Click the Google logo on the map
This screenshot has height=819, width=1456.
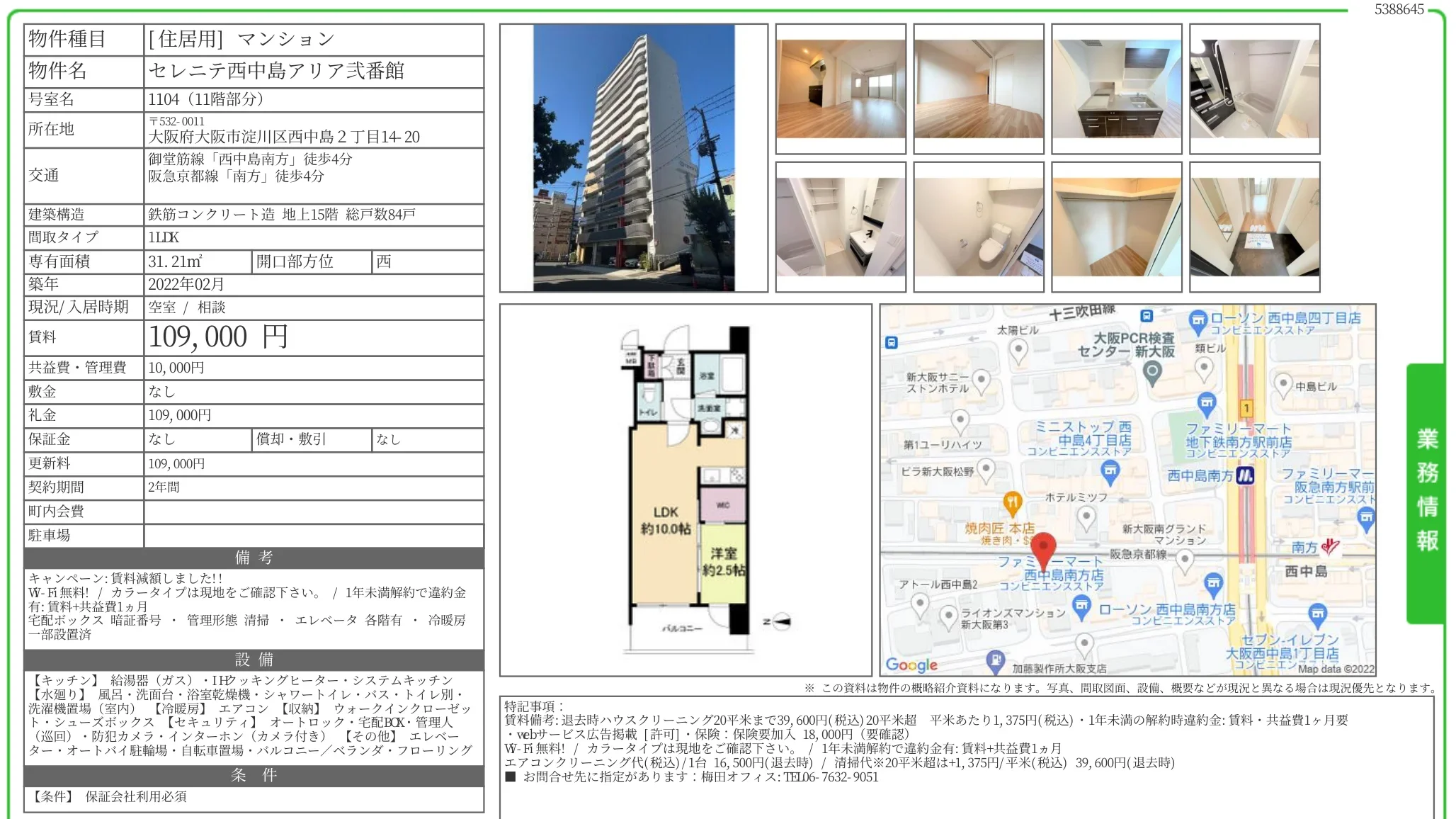click(x=912, y=665)
